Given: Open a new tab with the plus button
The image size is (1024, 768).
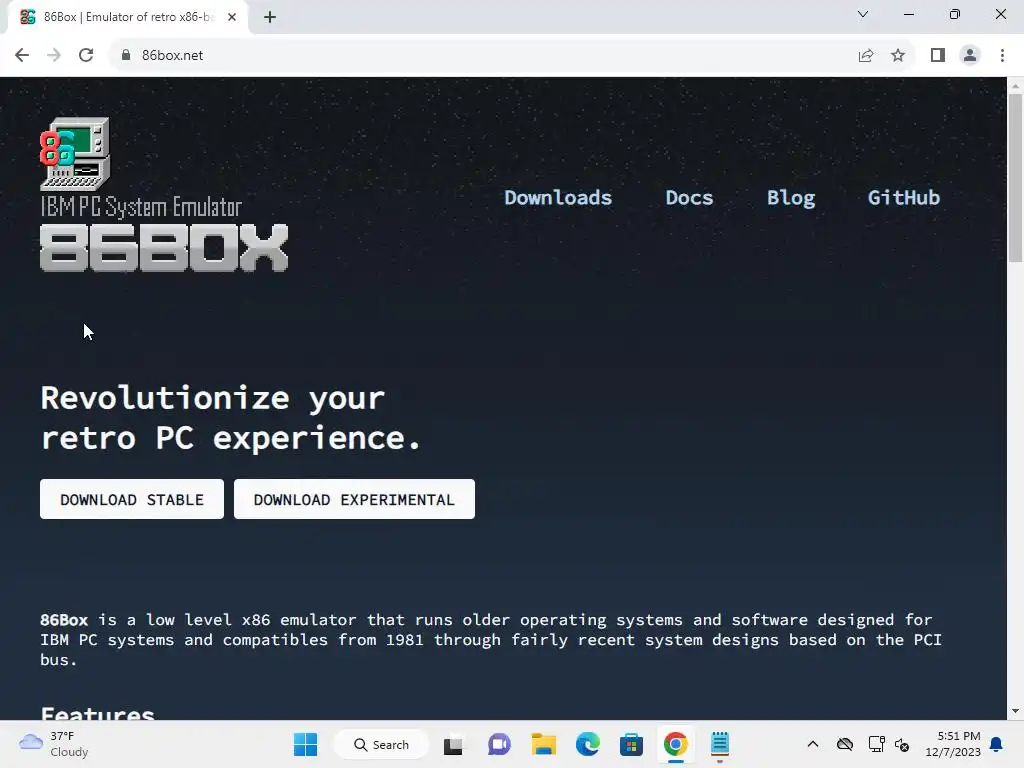Looking at the screenshot, I should click(270, 17).
